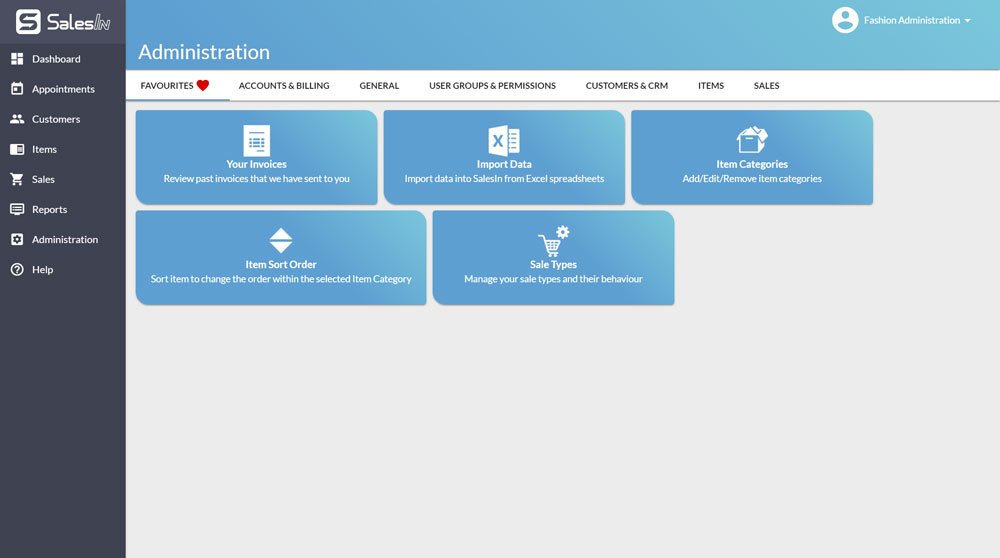1000x558 pixels.
Task: Switch to the Favourites tab
Action: (x=175, y=85)
